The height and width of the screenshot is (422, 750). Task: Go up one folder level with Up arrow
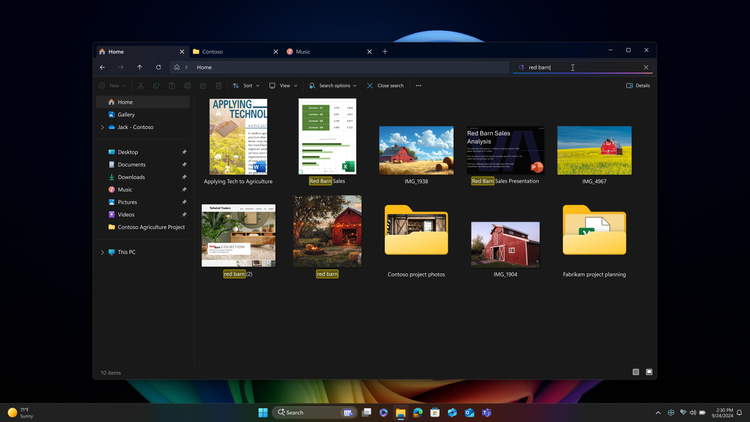139,67
